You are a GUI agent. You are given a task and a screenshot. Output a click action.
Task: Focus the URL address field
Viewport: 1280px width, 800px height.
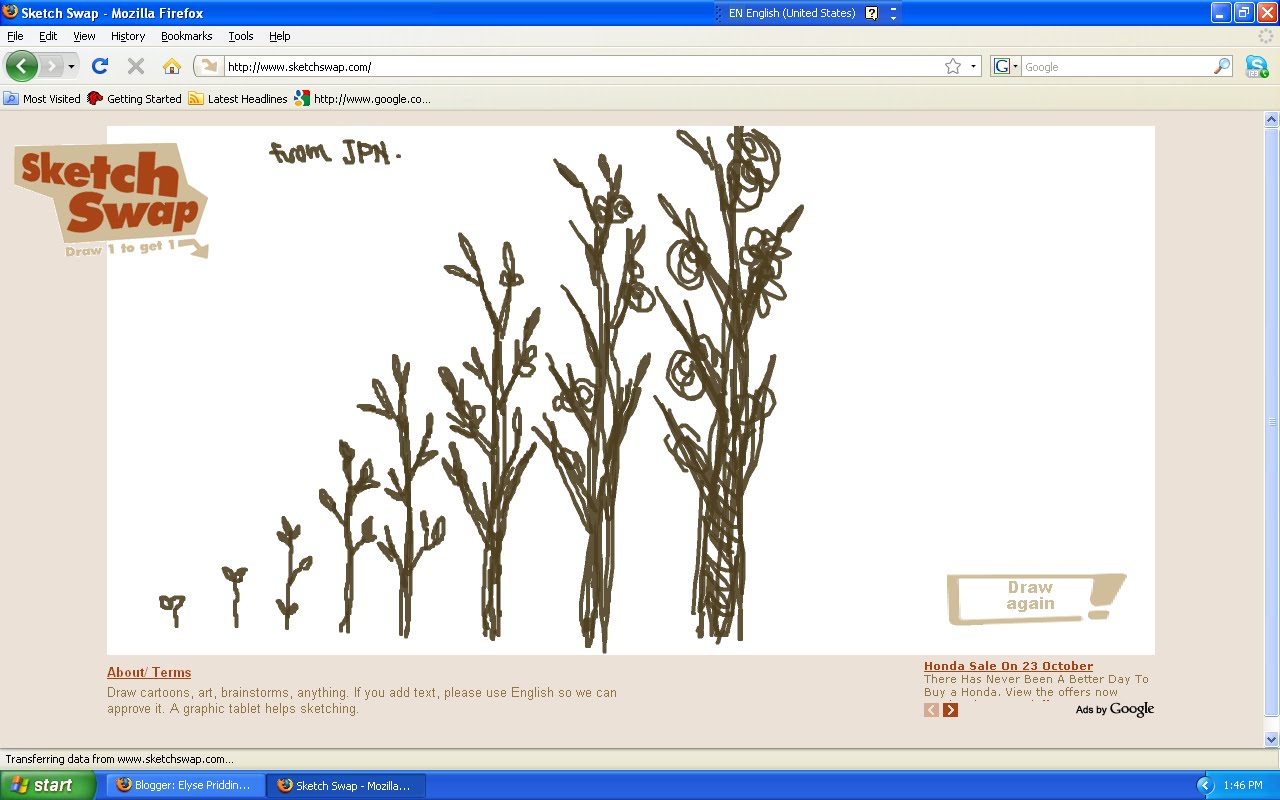[x=582, y=67]
